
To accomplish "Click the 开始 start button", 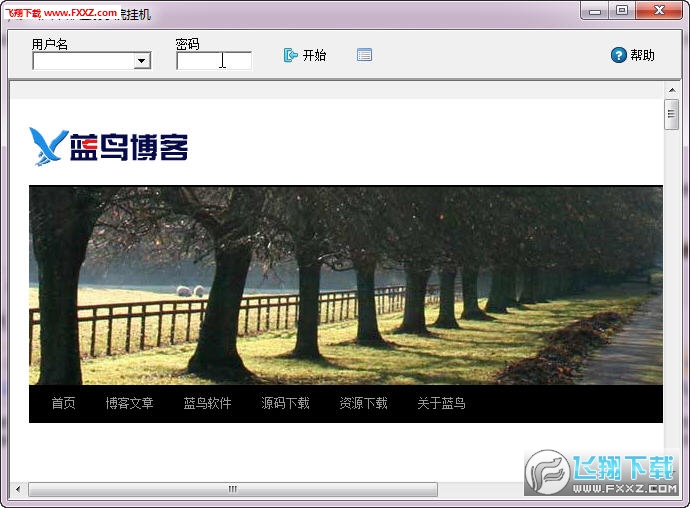I will point(305,55).
